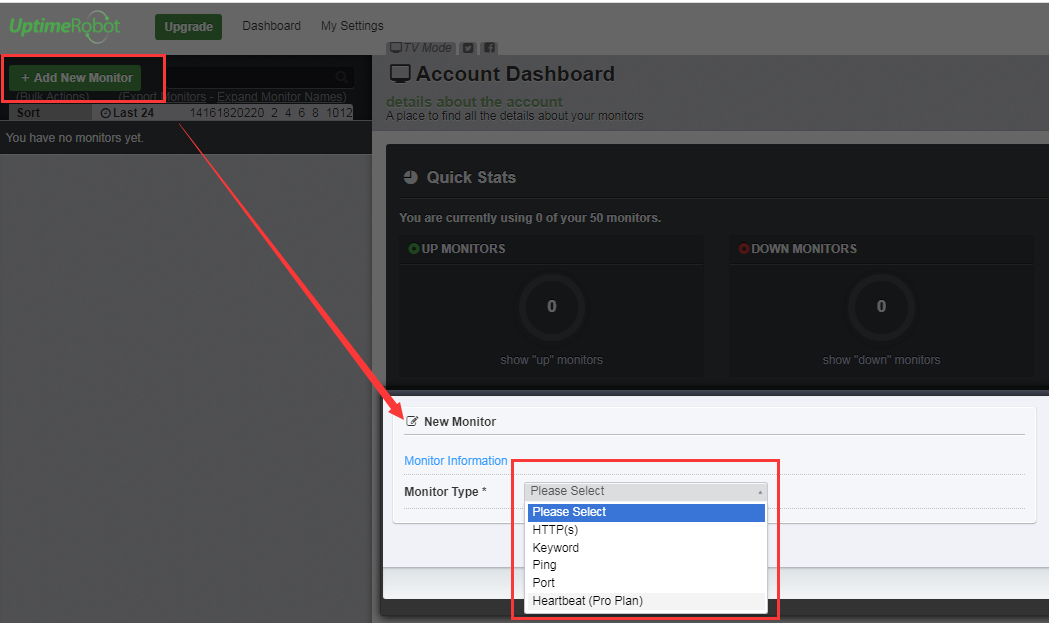The width and height of the screenshot is (1049, 623).
Task: Choose Ping monitor type
Action: [646, 565]
